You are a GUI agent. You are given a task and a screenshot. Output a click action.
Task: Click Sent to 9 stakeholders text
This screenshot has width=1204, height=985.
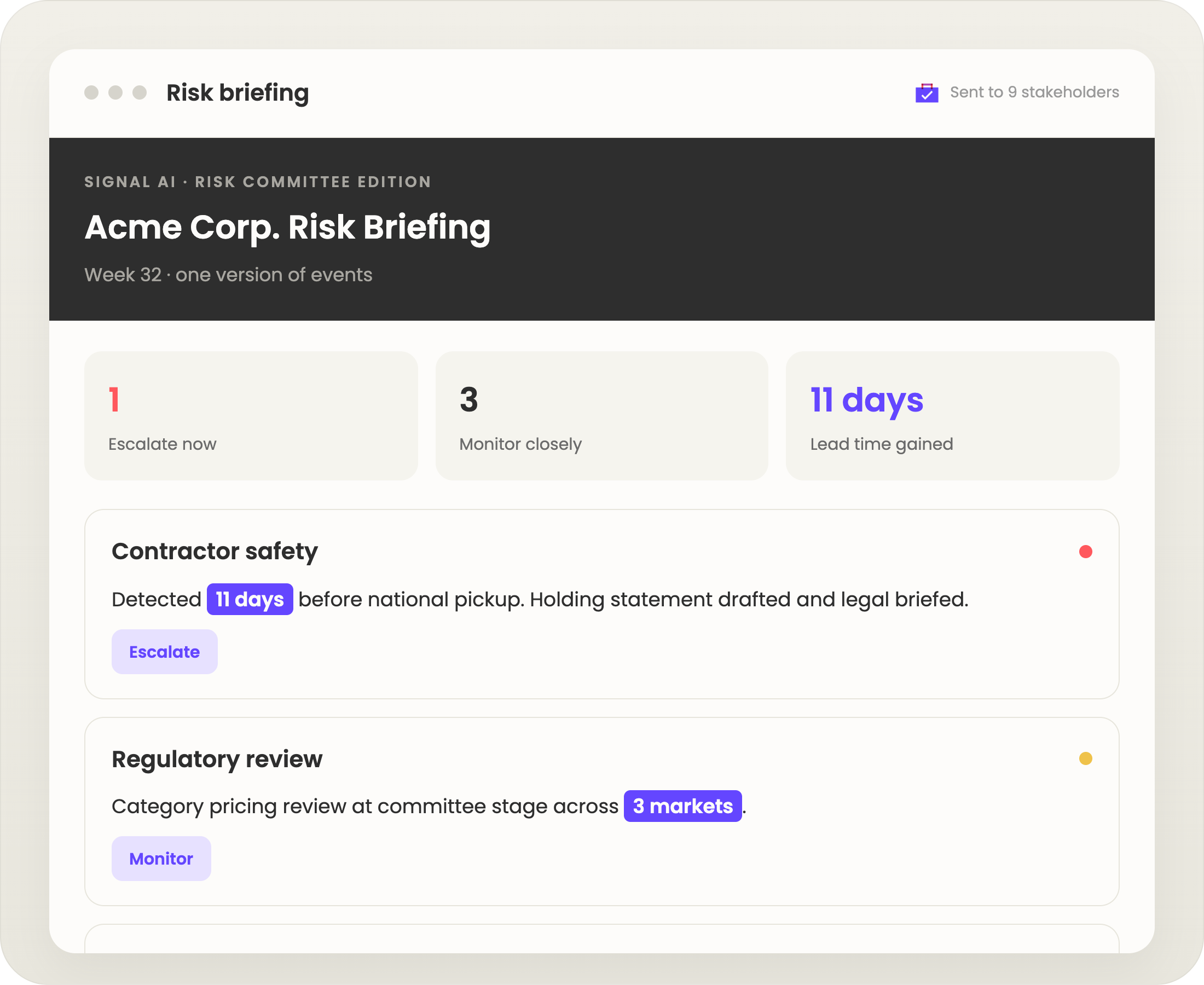(1034, 92)
